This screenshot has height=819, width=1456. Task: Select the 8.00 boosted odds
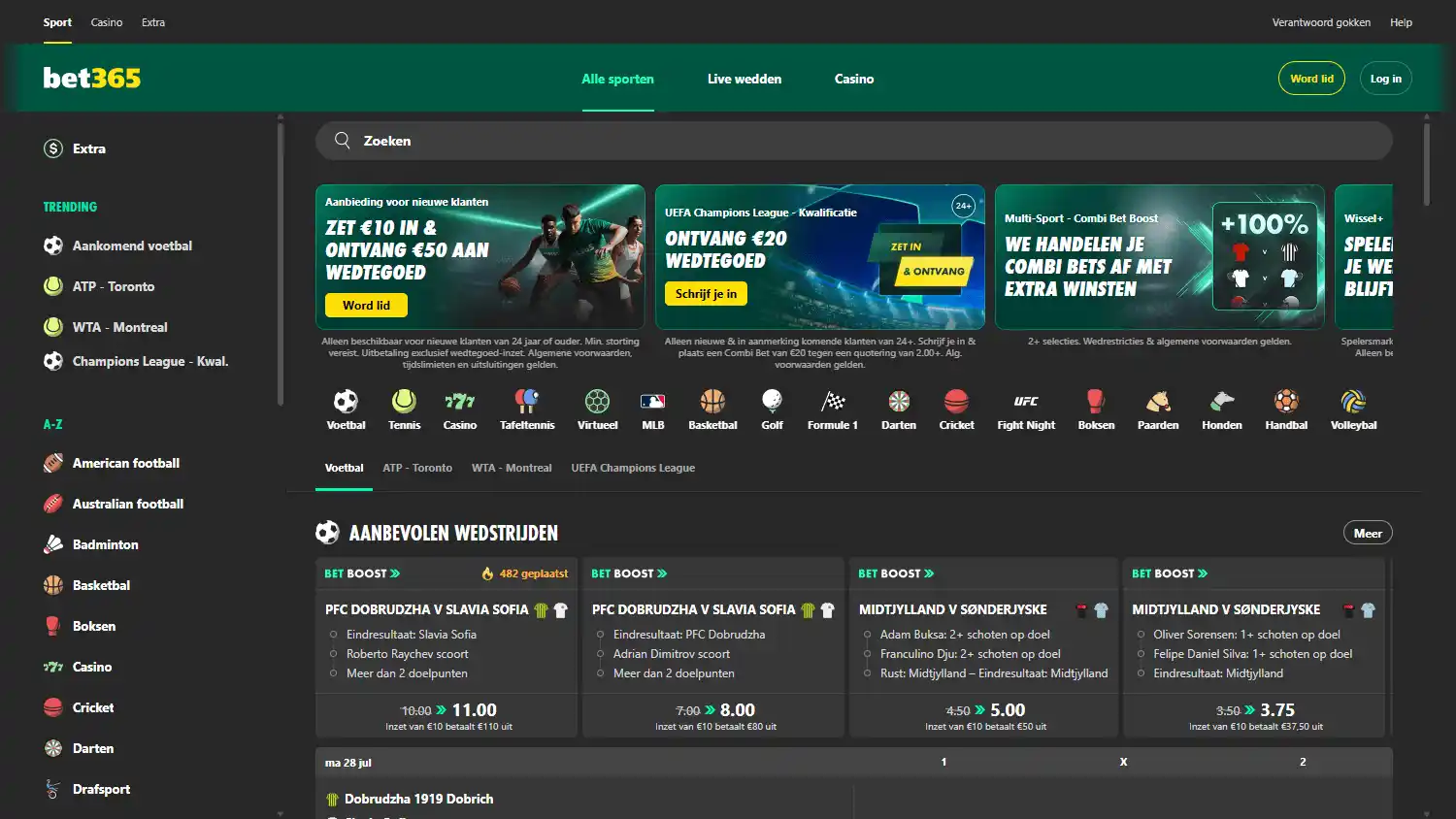click(x=738, y=710)
